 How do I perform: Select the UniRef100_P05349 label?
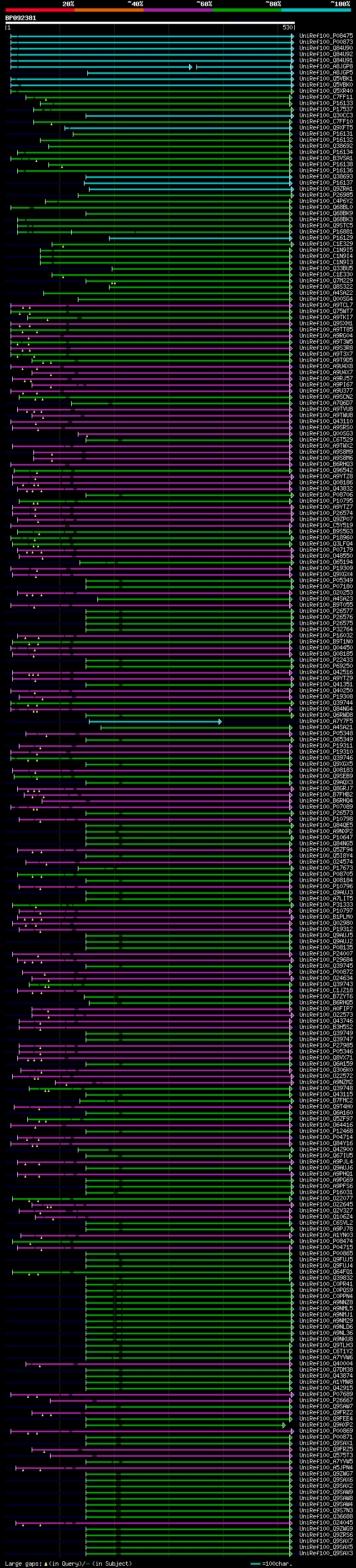coord(326,580)
